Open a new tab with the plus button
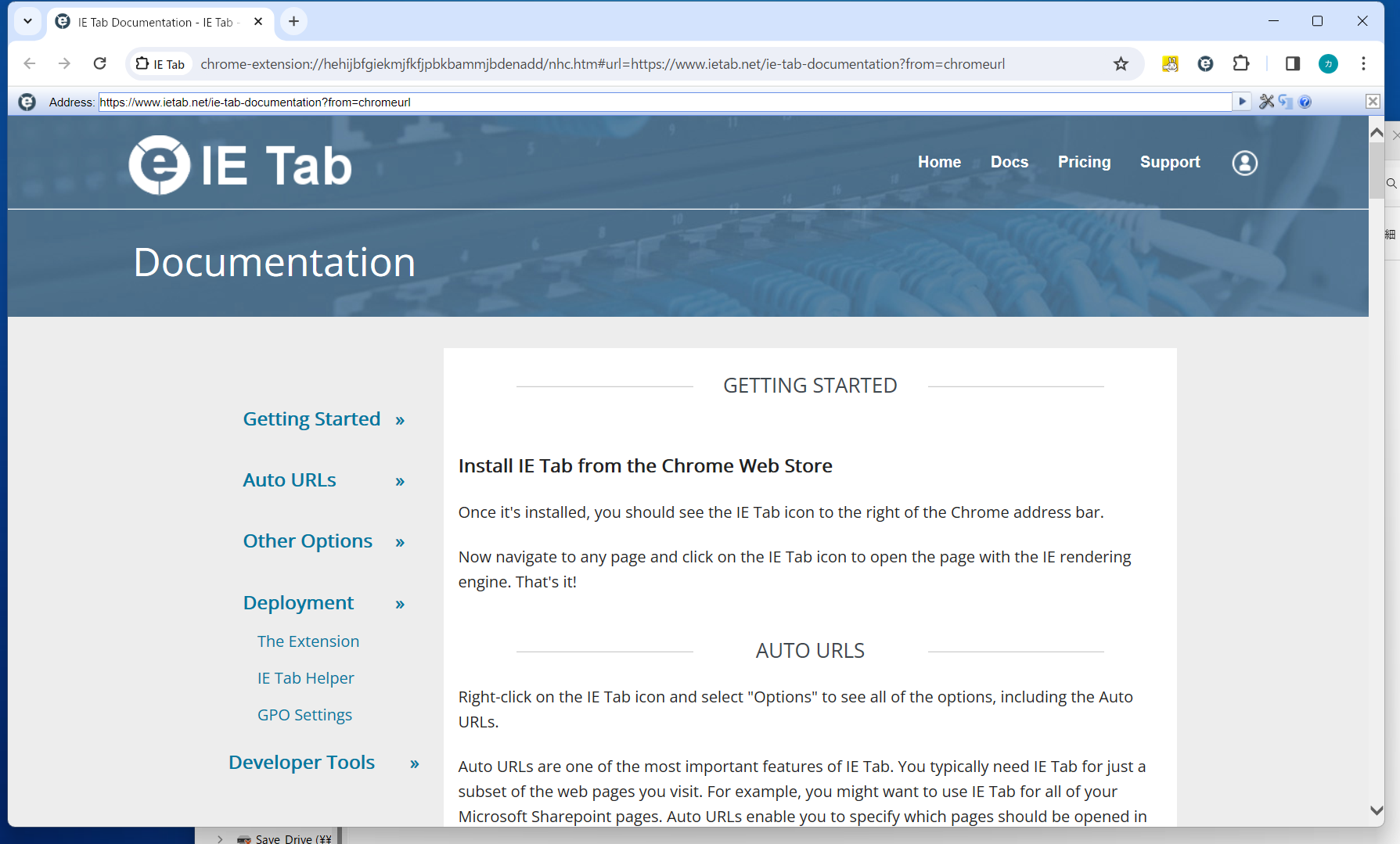The height and width of the screenshot is (844, 1400). click(x=293, y=22)
